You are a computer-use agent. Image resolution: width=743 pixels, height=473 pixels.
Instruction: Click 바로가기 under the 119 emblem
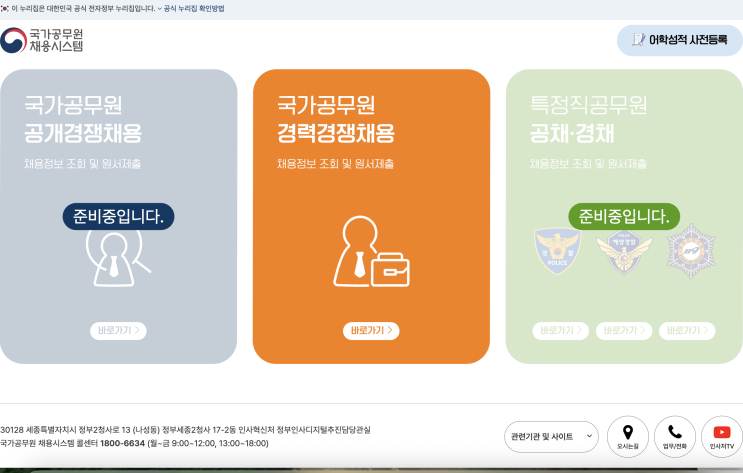coord(687,330)
